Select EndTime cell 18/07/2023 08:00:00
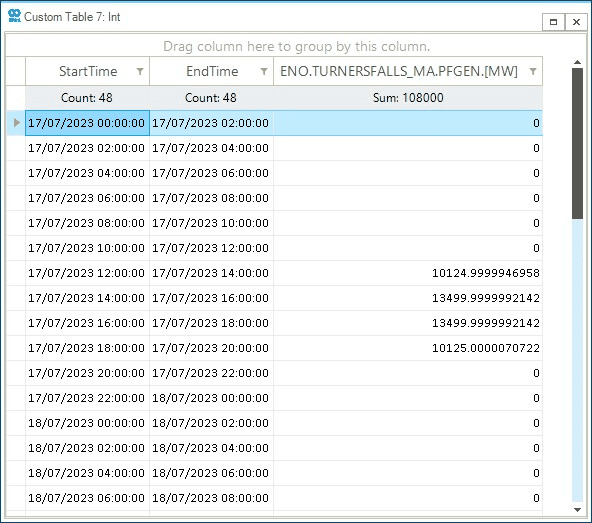592x523 pixels. click(211, 498)
